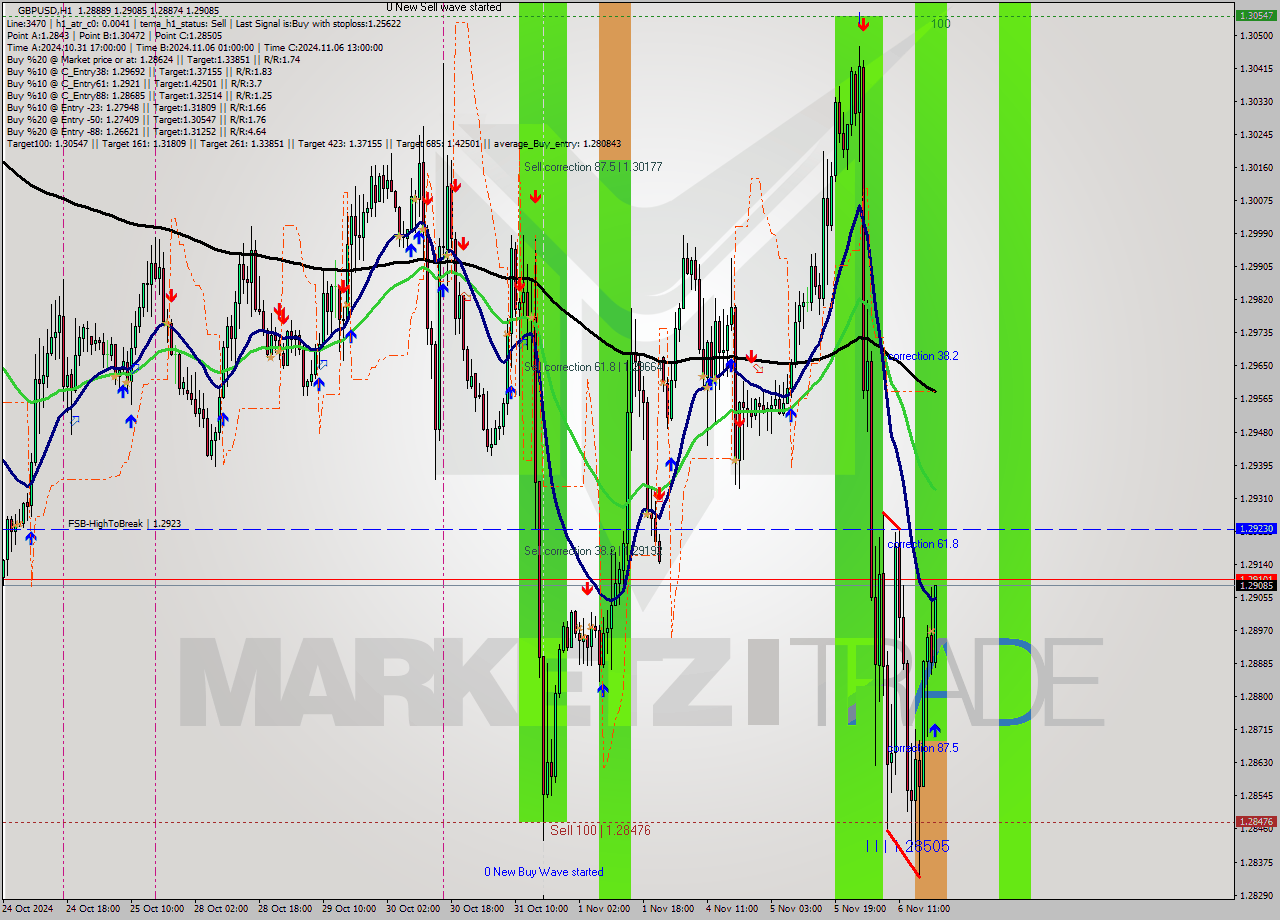This screenshot has height=920, width=1280.
Task: Click the '5 Nov 19:00' time label
Action: (859, 909)
